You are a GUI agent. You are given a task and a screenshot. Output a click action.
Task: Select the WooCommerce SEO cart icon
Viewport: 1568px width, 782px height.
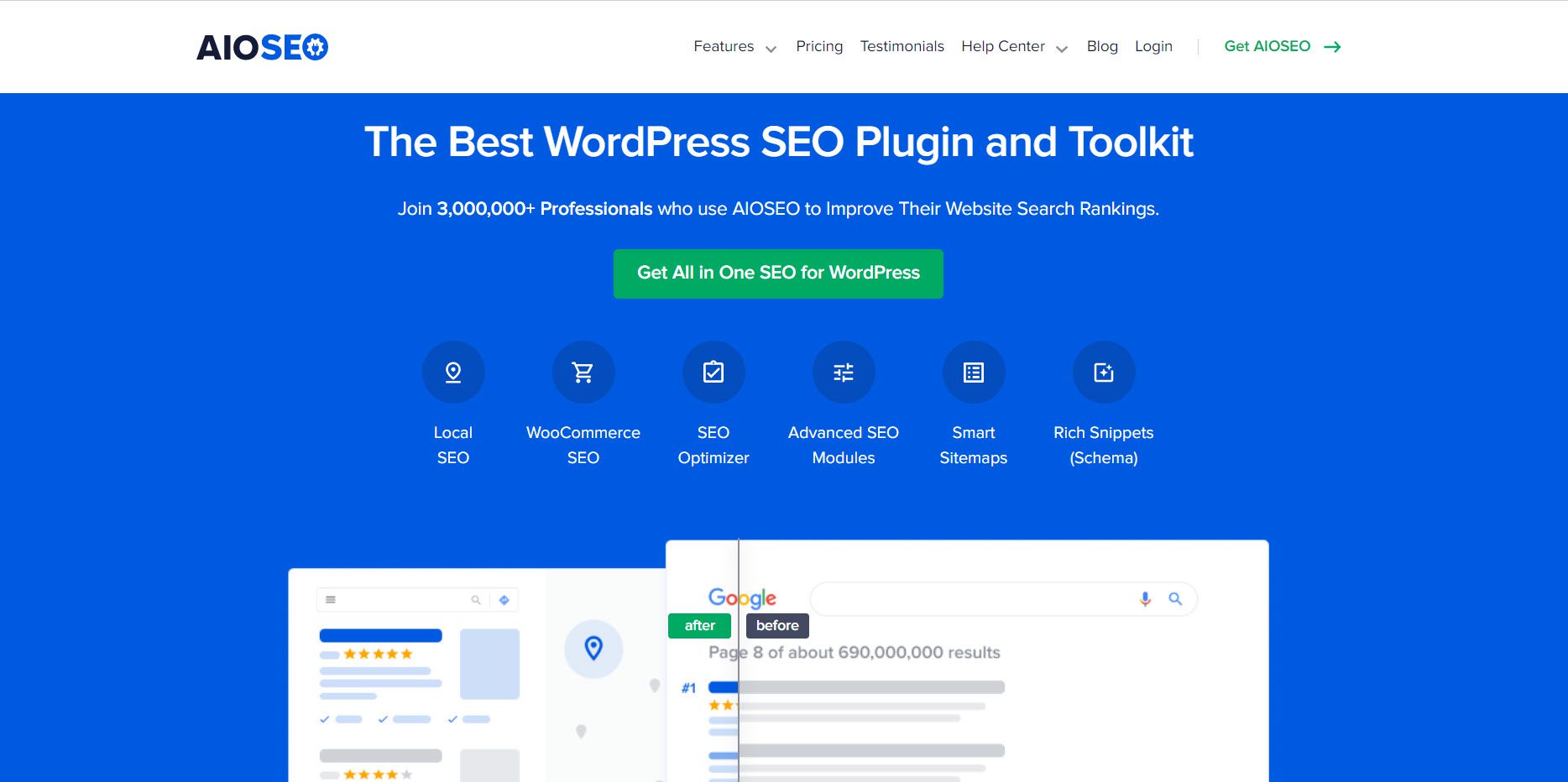click(x=583, y=373)
